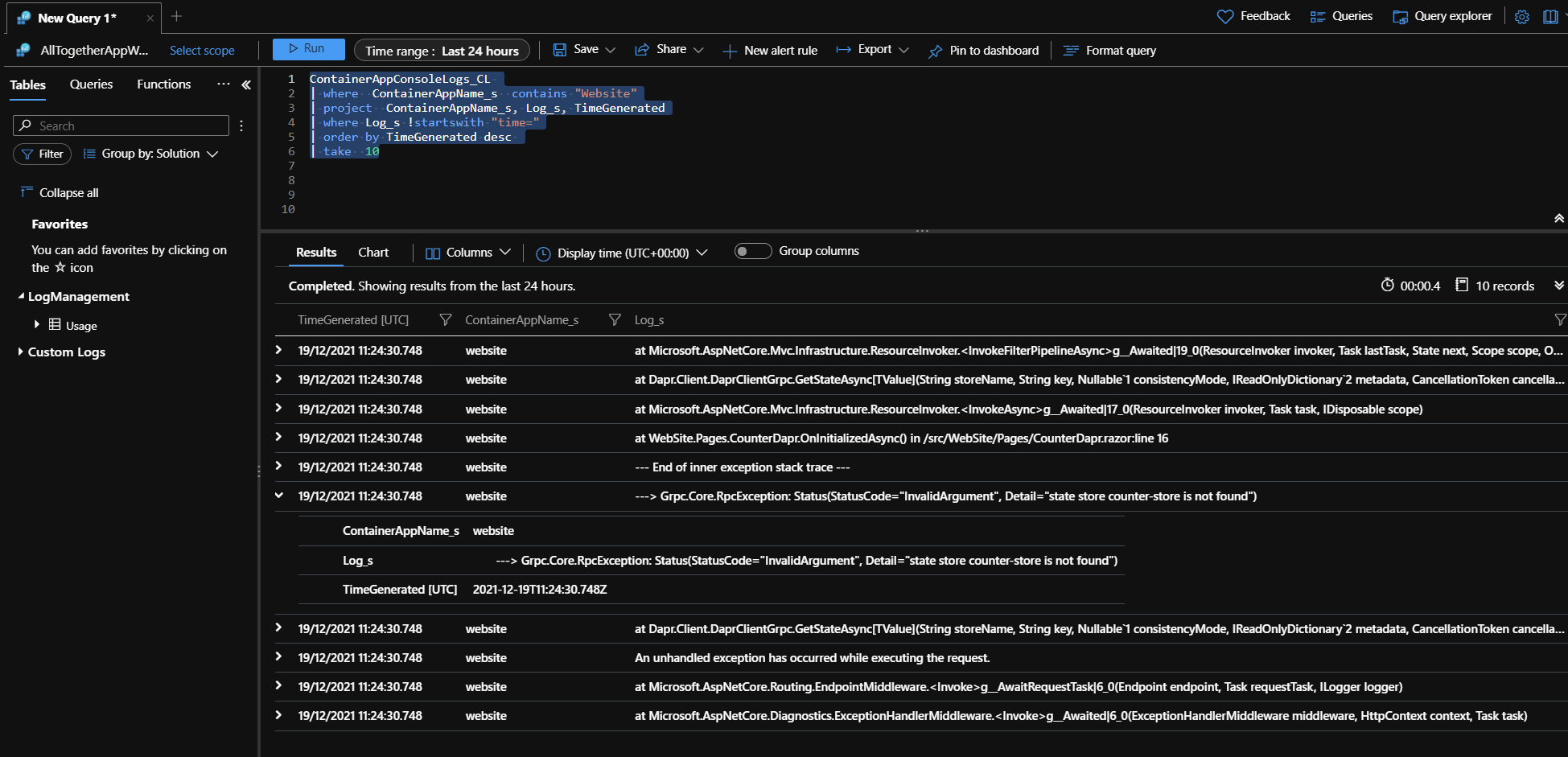
Task: Toggle the Group columns switch
Action: [x=752, y=252]
